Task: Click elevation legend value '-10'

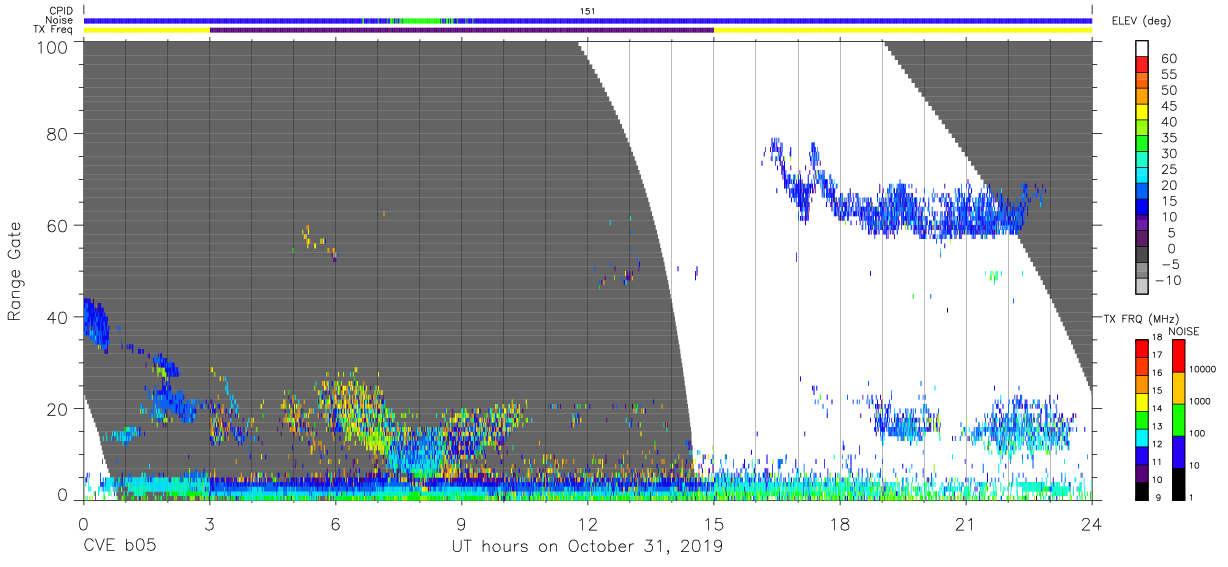Action: coord(1171,280)
